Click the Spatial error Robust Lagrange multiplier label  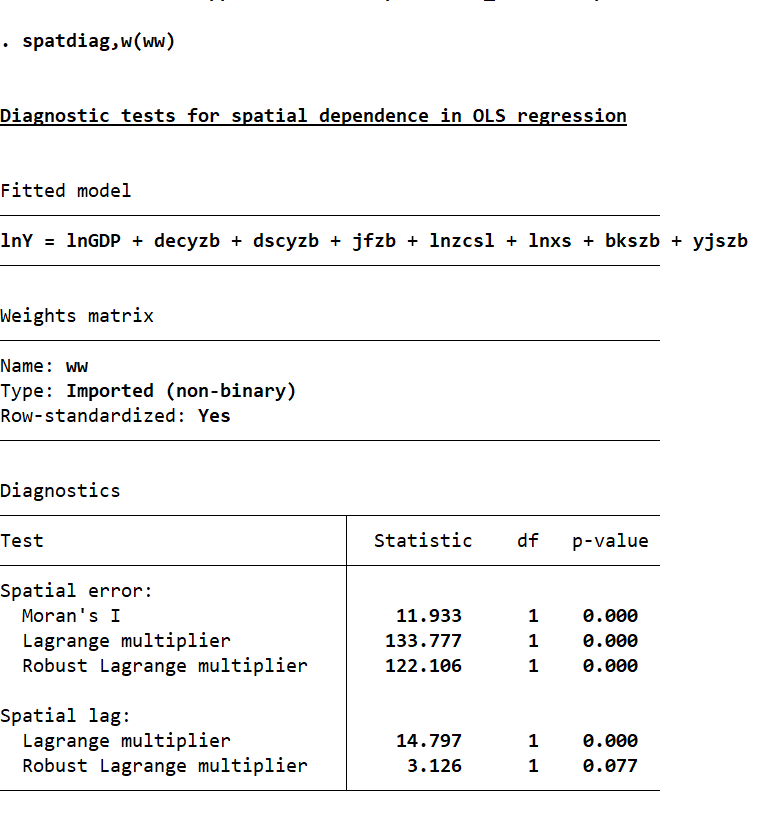[164, 665]
